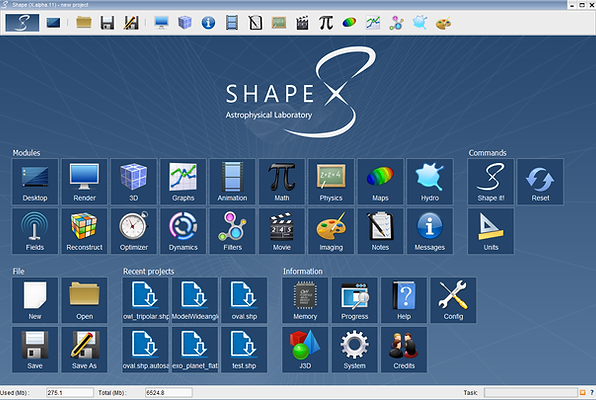The image size is (596, 400).
Task: Open the Config settings tile
Action: tap(453, 300)
